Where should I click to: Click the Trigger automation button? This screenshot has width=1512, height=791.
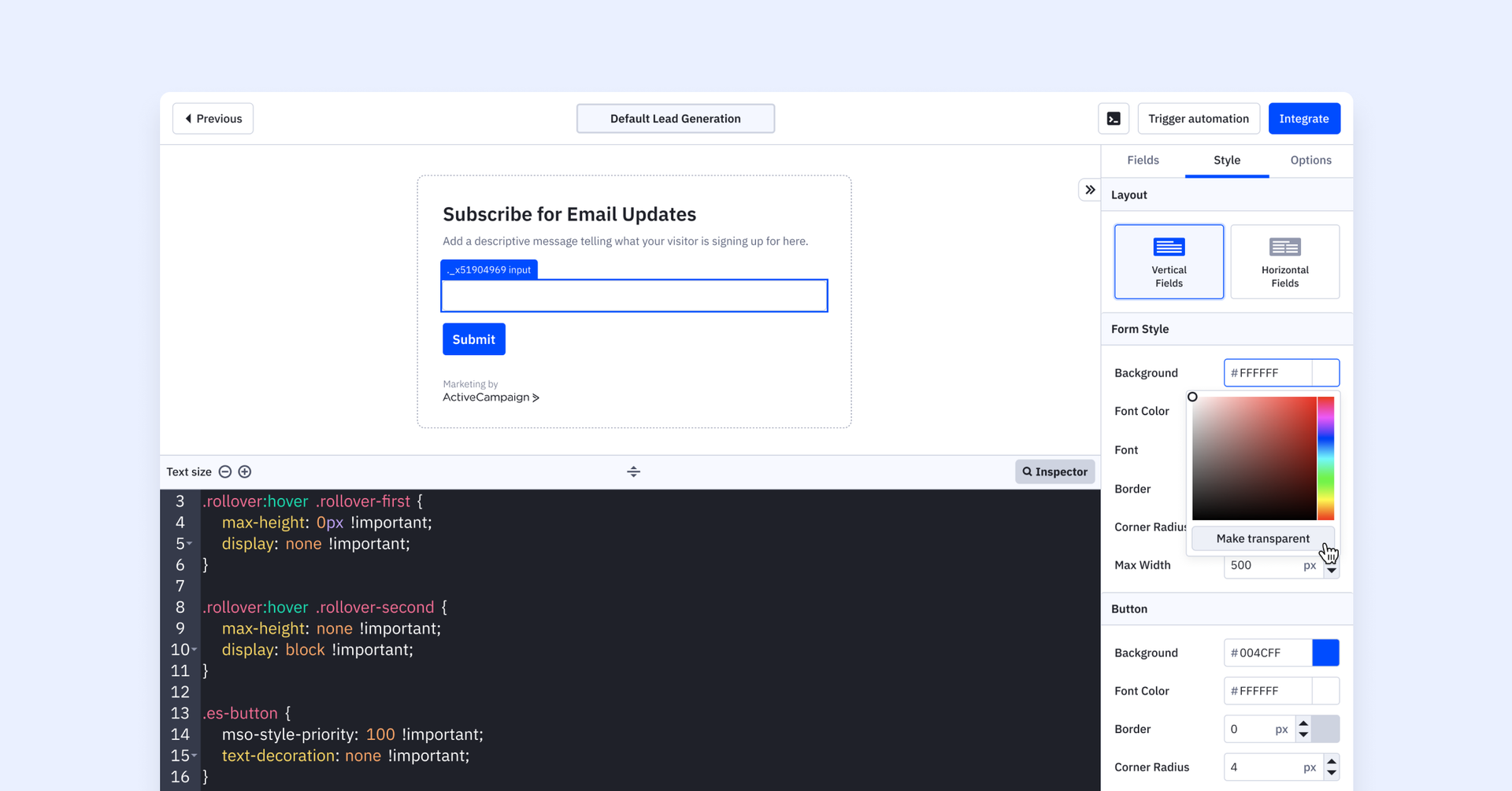(1198, 119)
